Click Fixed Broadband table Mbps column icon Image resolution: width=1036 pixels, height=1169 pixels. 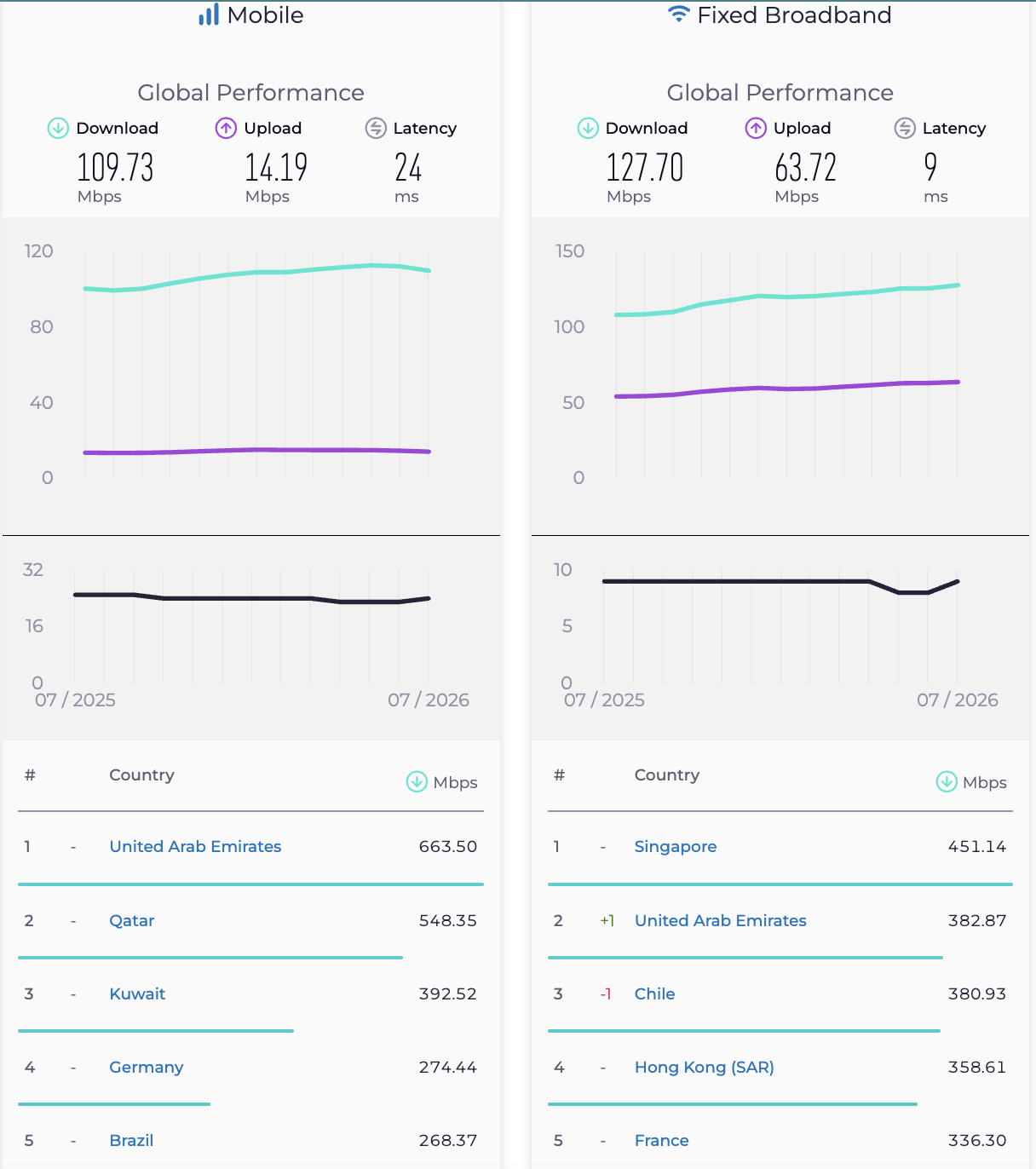click(x=947, y=781)
